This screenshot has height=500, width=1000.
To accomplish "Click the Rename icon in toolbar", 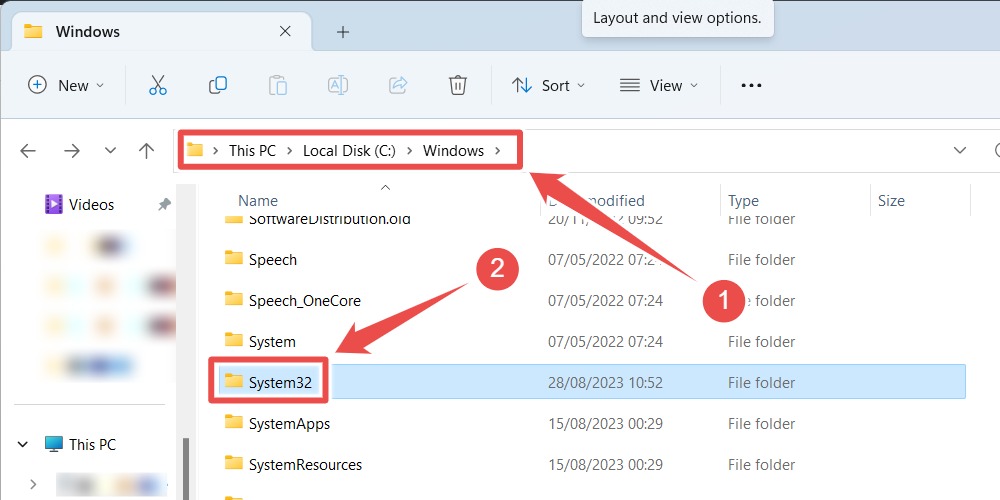I will pyautogui.click(x=337, y=85).
